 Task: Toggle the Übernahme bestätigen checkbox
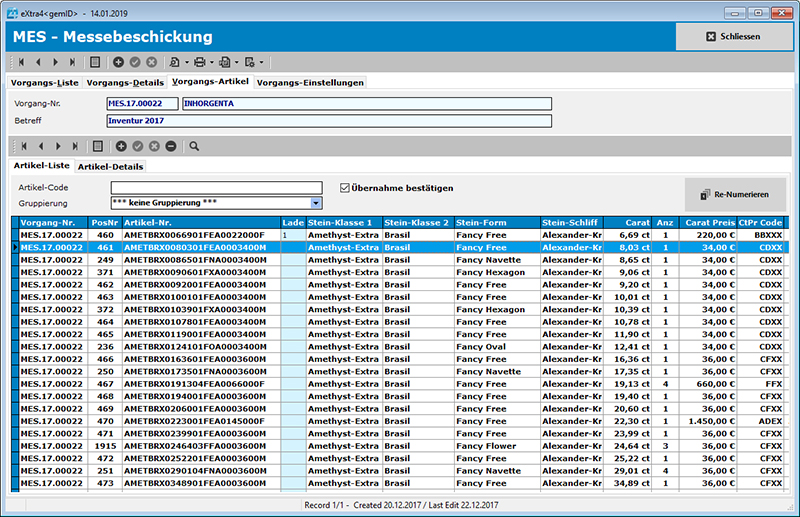(x=345, y=187)
